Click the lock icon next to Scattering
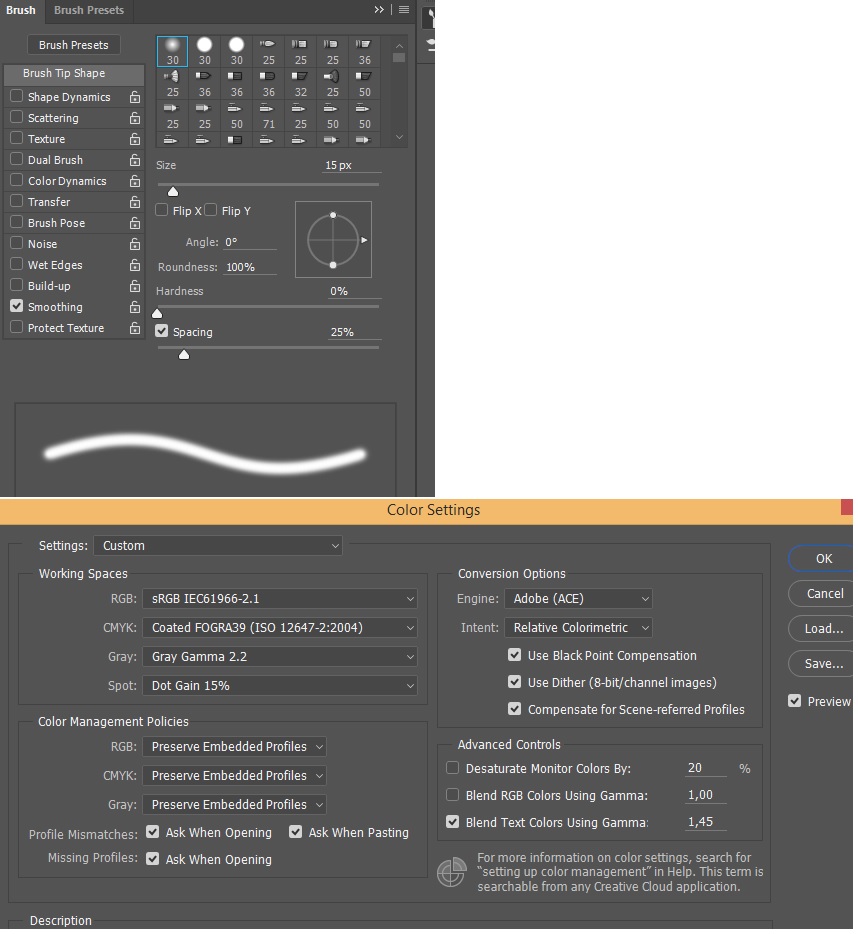Screen dimensions: 858x934 (x=135, y=118)
